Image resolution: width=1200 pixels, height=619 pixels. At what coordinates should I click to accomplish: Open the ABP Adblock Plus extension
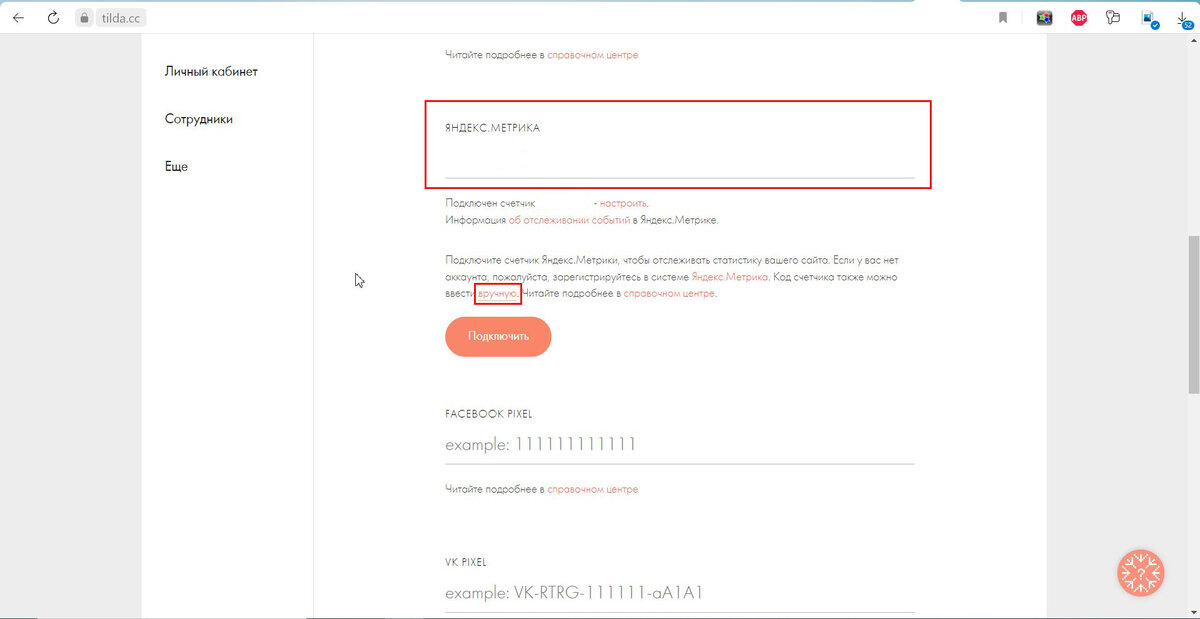click(x=1079, y=18)
